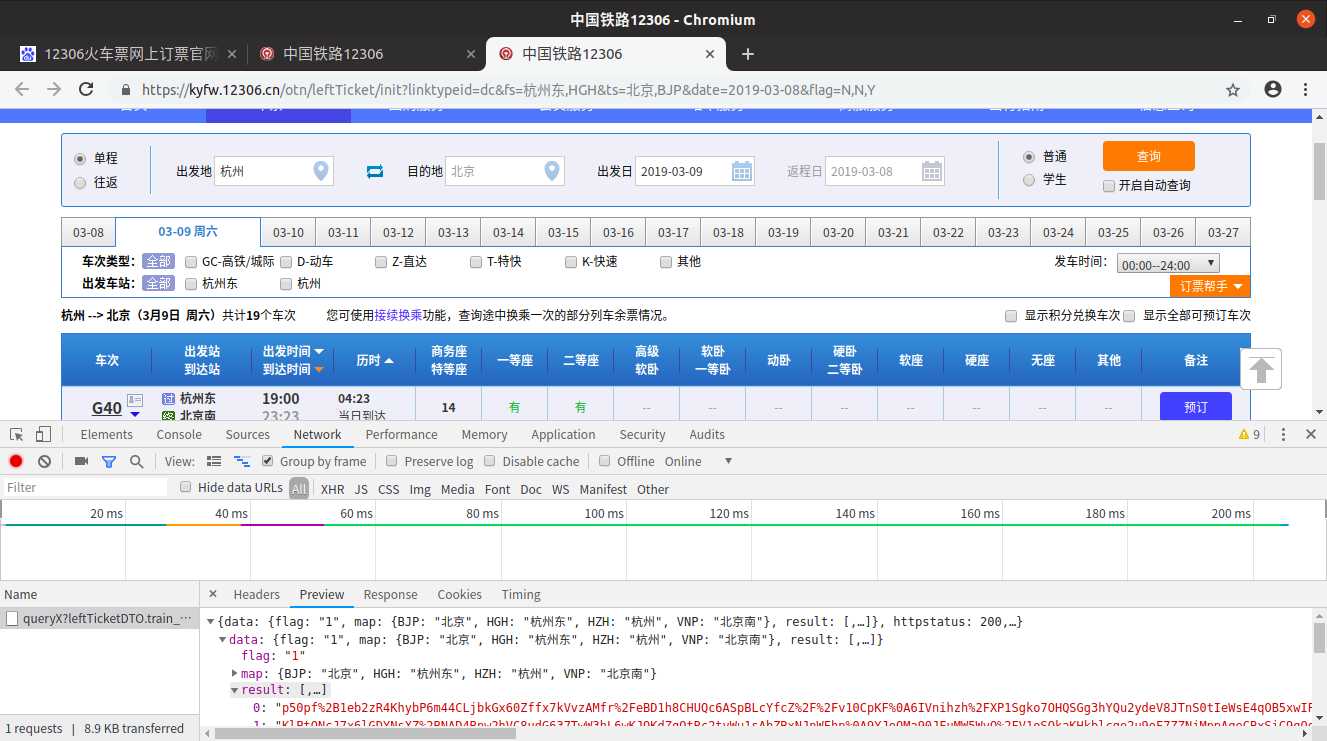1327x741 pixels.
Task: Open network search magnifier icon
Action: click(x=137, y=461)
